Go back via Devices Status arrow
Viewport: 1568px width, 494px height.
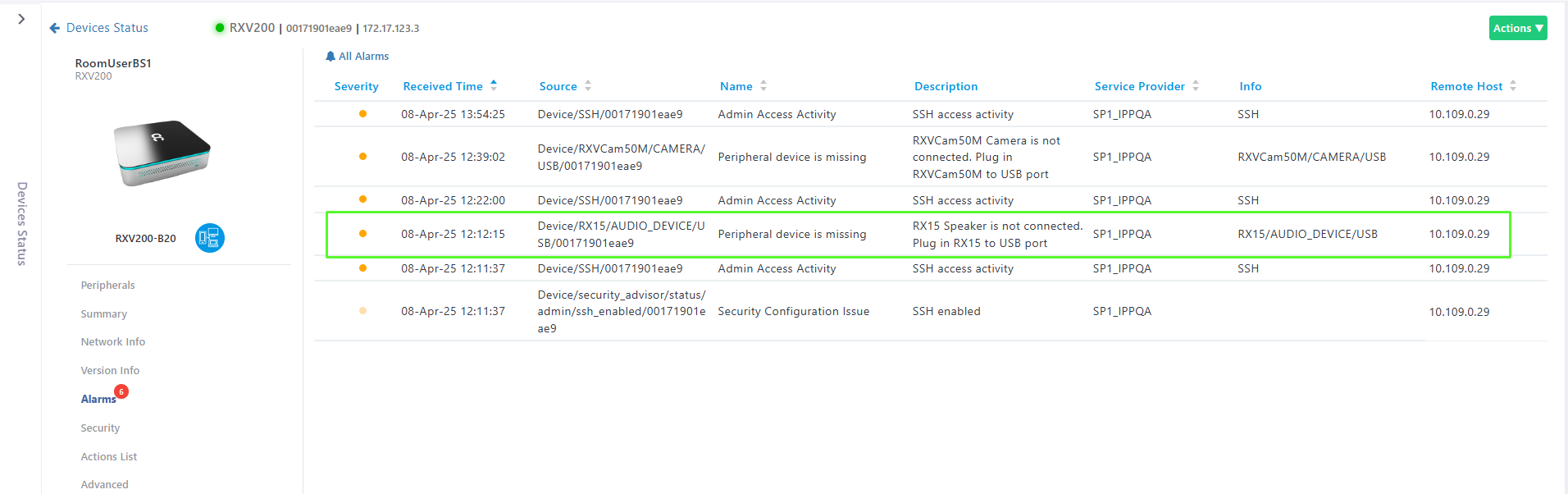tap(55, 28)
